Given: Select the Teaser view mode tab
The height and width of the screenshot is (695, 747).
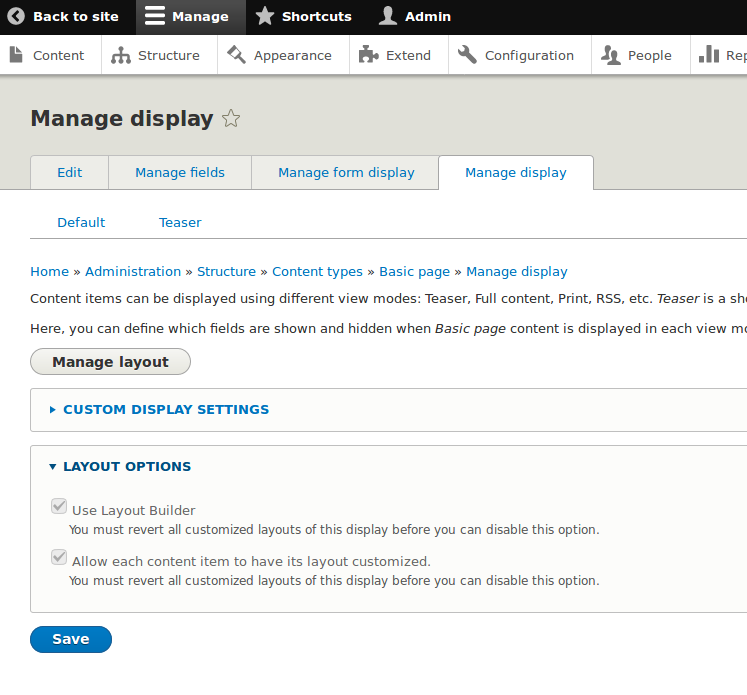Looking at the screenshot, I should click(x=180, y=223).
